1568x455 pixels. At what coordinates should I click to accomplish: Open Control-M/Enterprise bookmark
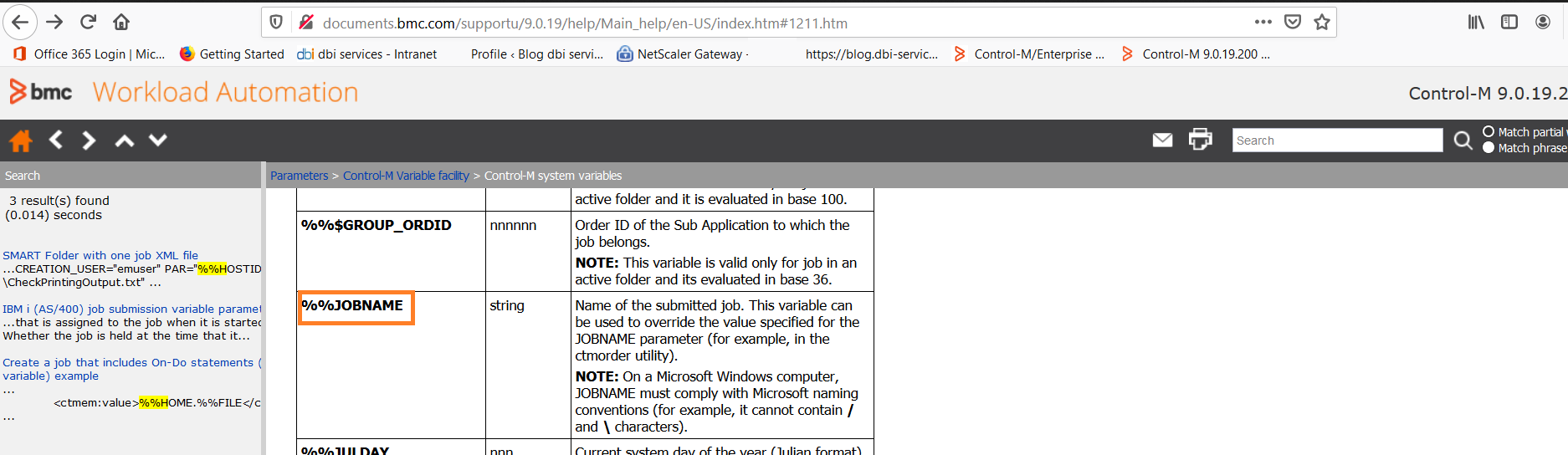pos(1030,54)
